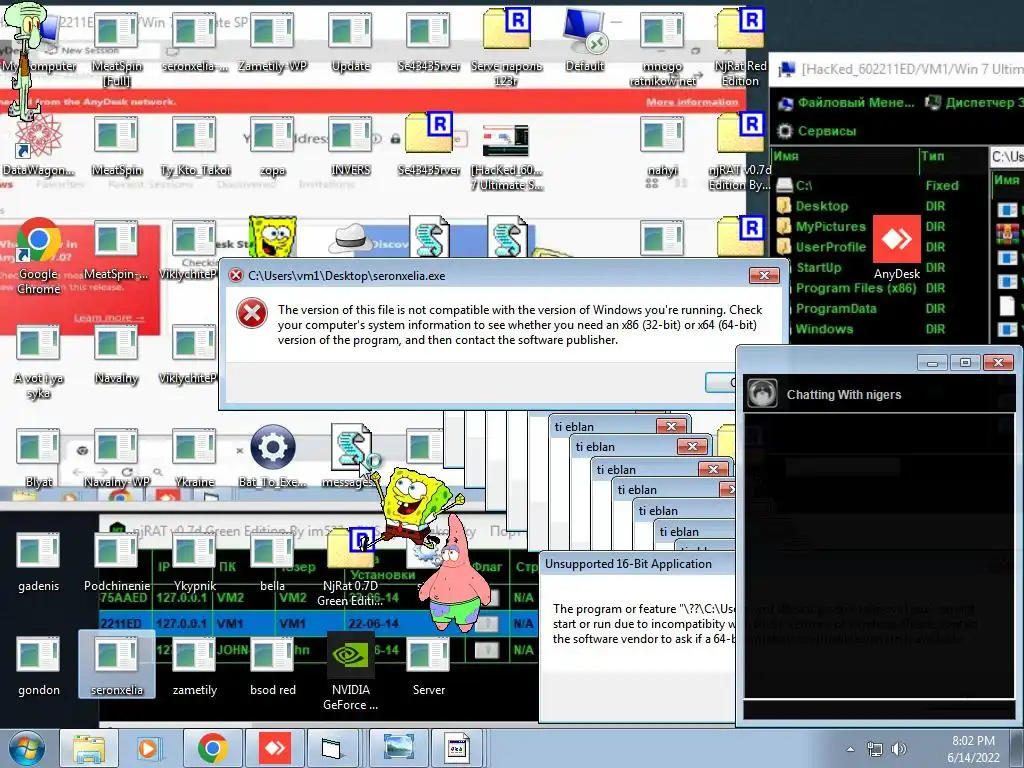
Task: Click the Имя column header
Action: [845, 156]
